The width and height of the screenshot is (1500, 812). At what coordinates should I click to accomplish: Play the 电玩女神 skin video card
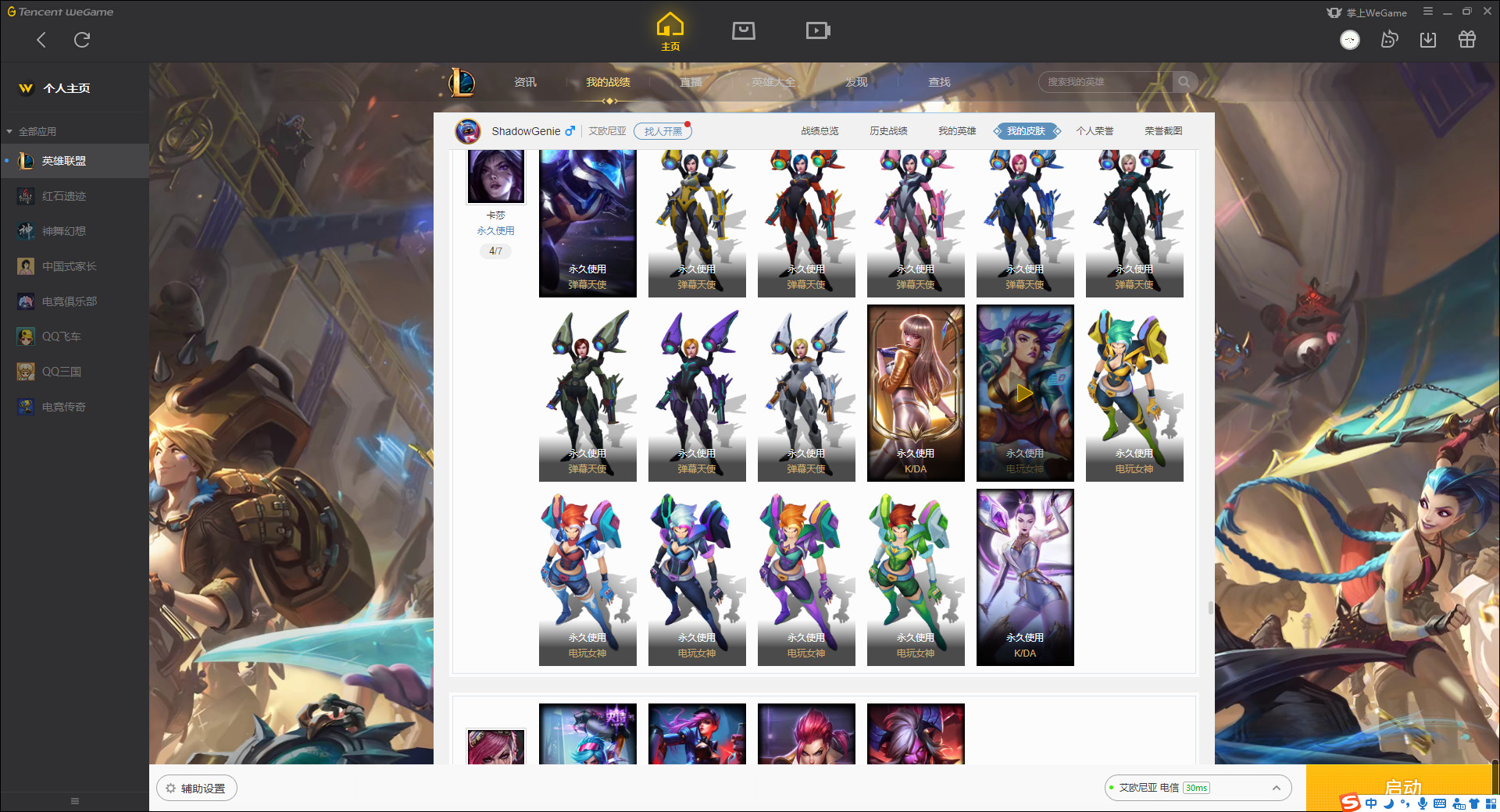click(1025, 393)
